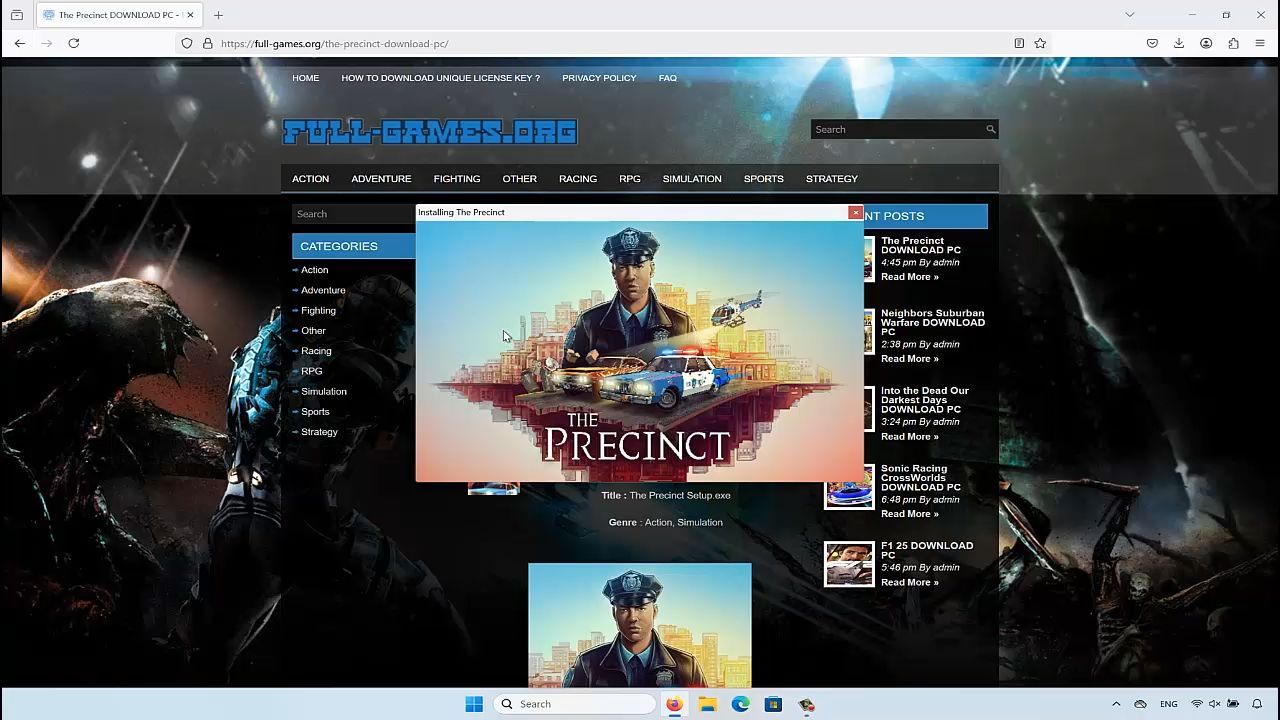Switch to Firefox on the taskbar
The height and width of the screenshot is (720, 1280).
674,704
